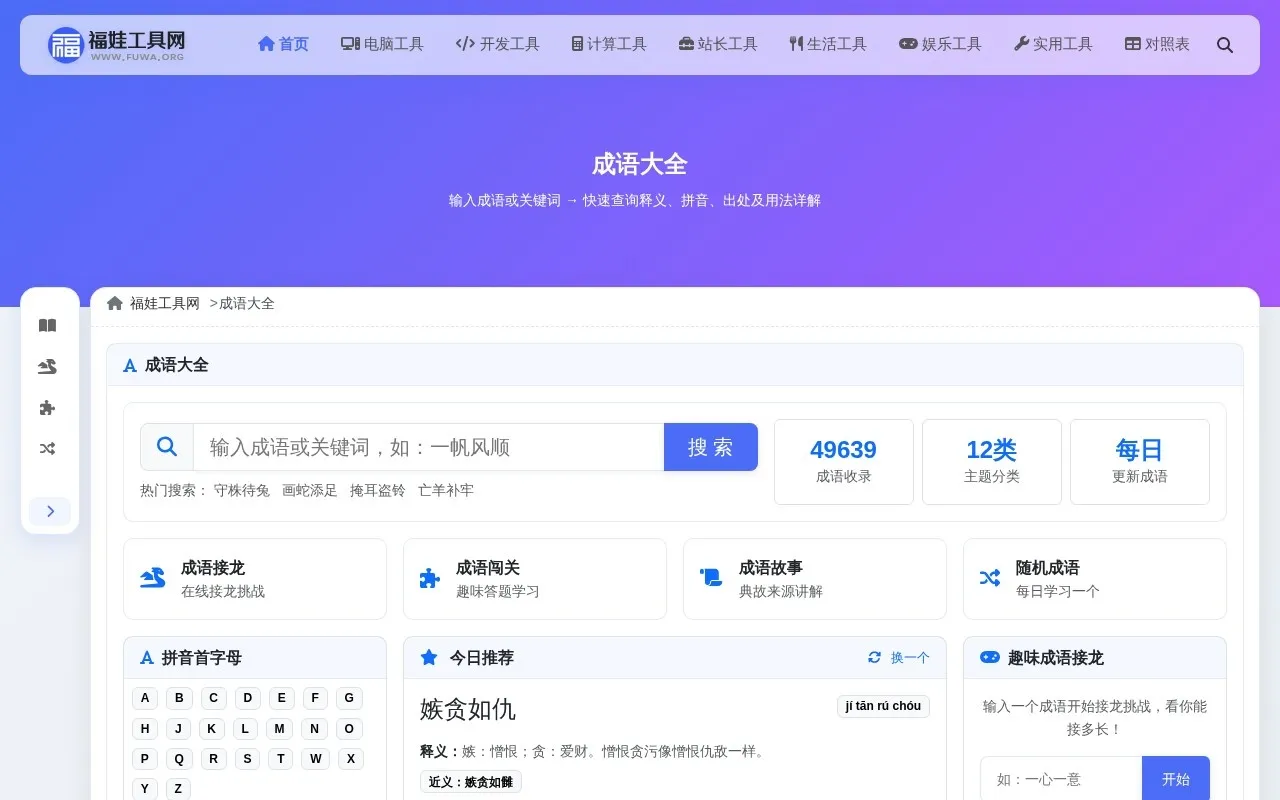
Task: Open the 娱乐工具 menu
Action: tap(940, 44)
